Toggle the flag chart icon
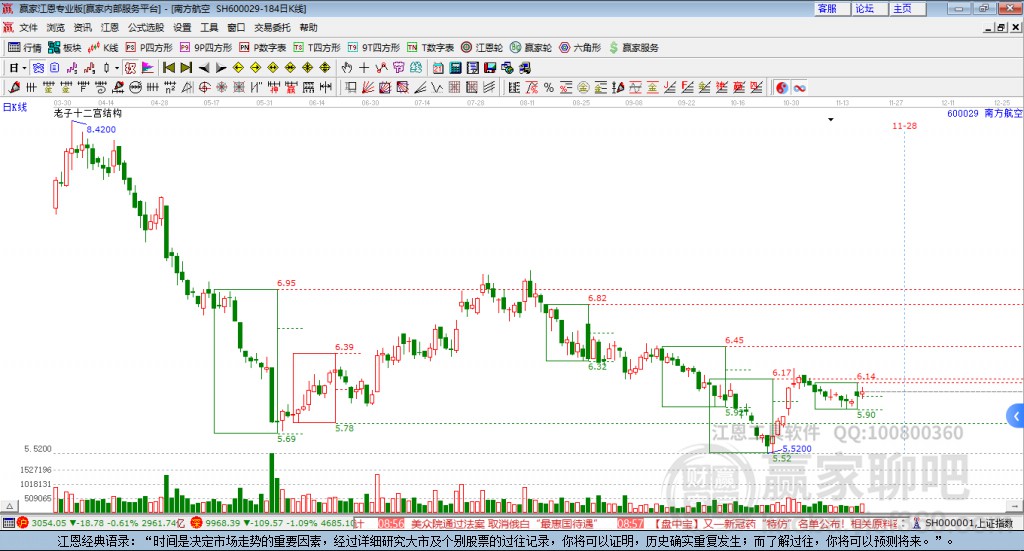 click(148, 68)
